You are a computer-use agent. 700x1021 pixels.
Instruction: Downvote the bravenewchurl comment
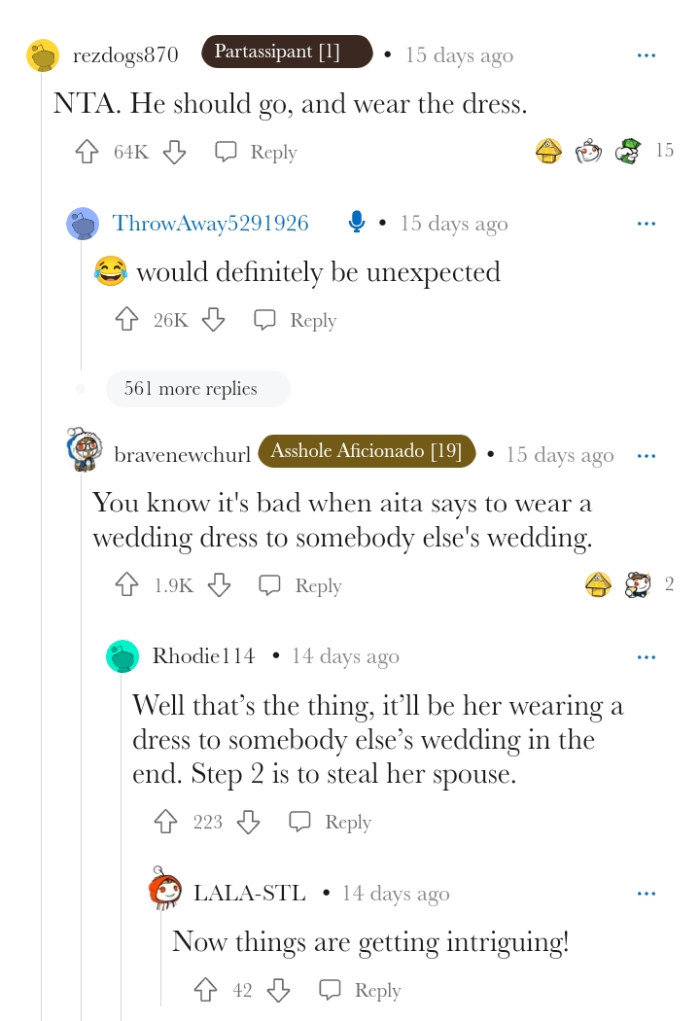[x=219, y=586]
